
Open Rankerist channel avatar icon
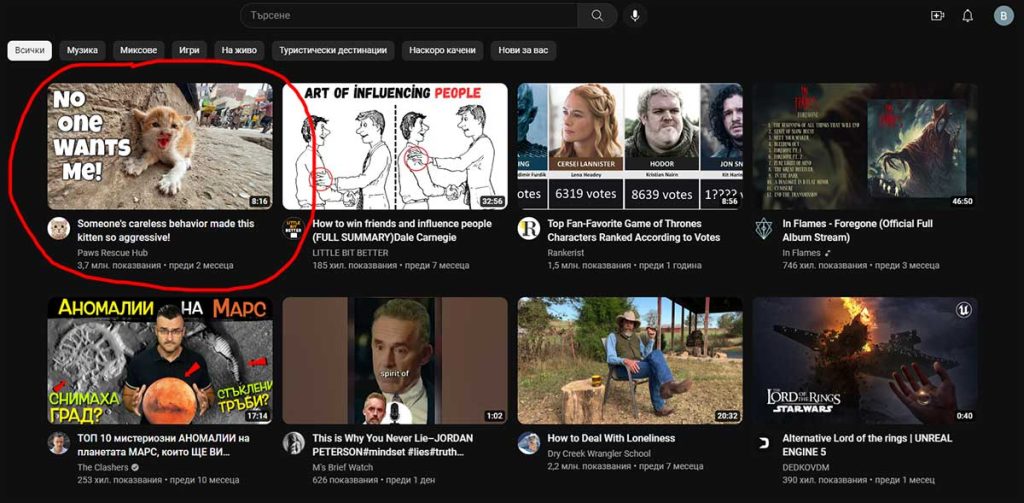click(529, 228)
